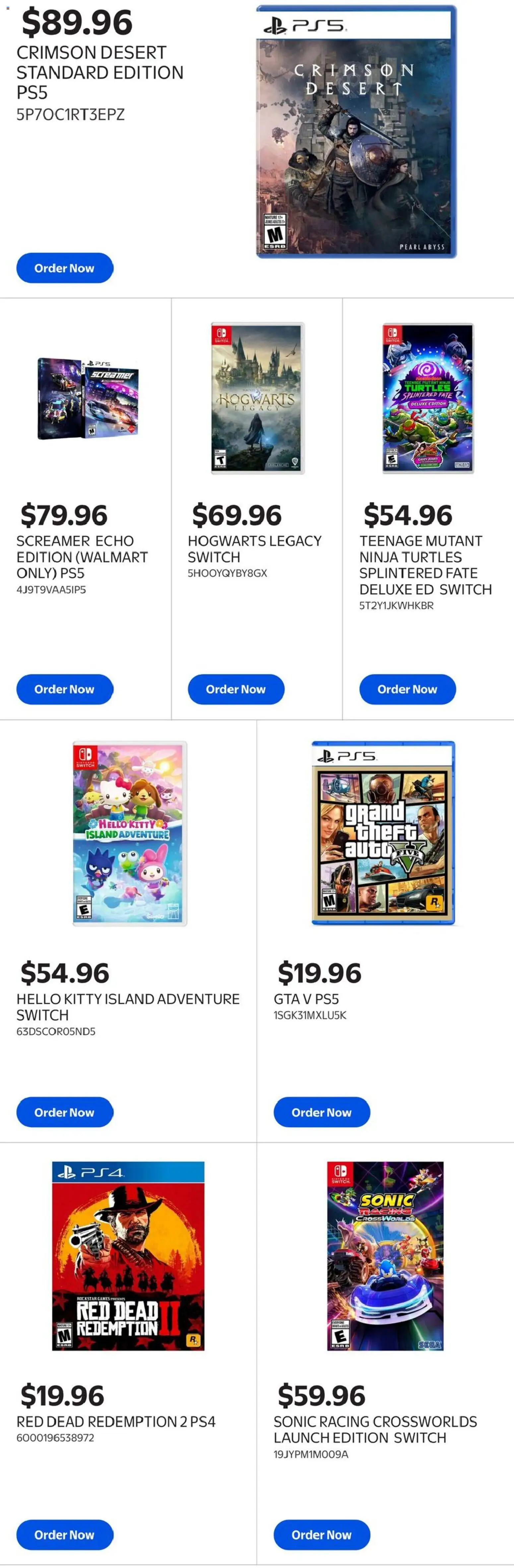The height and width of the screenshot is (1568, 514).
Task: Click Order Now for Red Dead Redemption 2
Action: (x=64, y=1534)
